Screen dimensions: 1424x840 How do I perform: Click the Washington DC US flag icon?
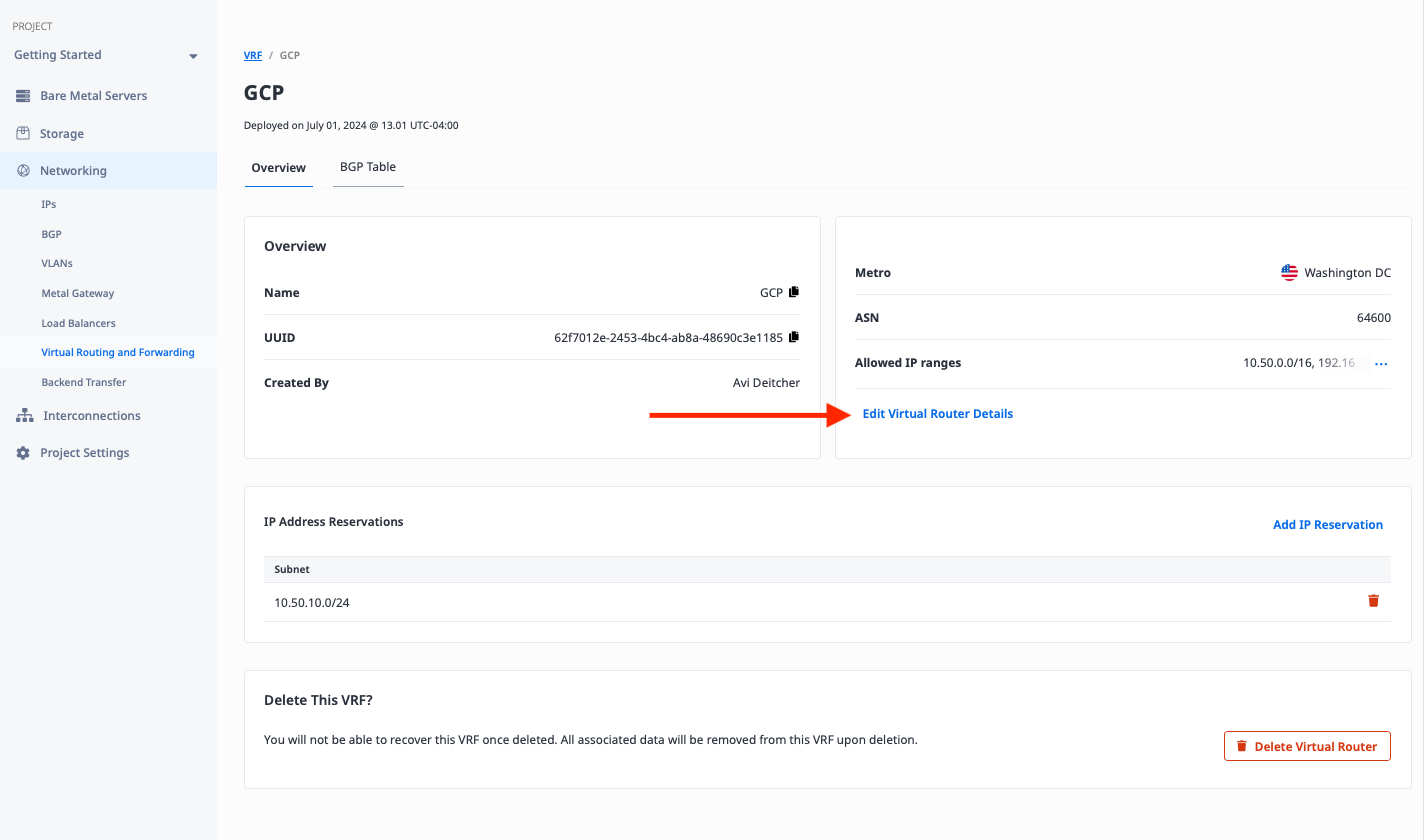(x=1290, y=273)
